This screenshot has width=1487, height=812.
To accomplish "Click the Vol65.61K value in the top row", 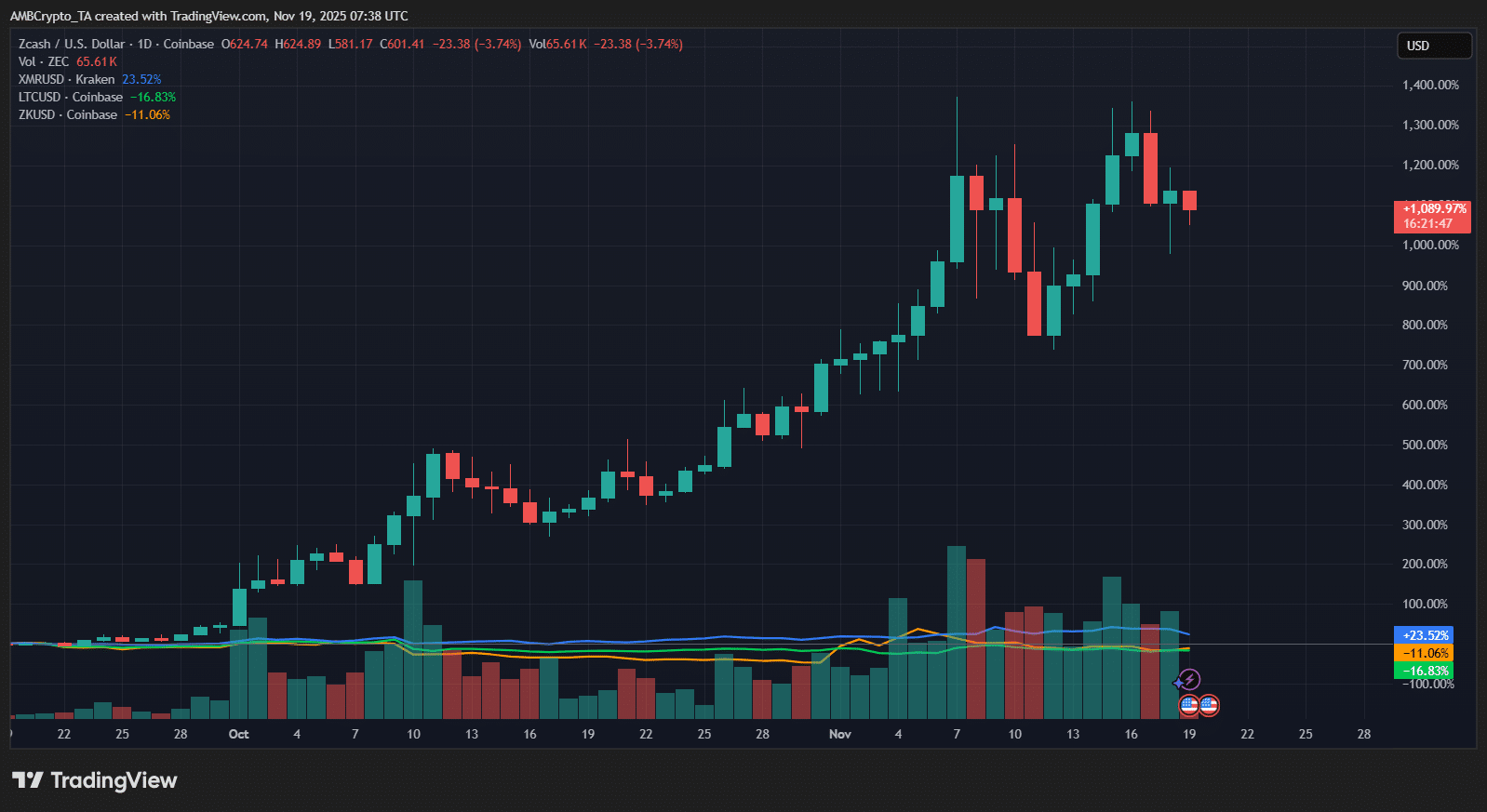I will tap(557, 44).
